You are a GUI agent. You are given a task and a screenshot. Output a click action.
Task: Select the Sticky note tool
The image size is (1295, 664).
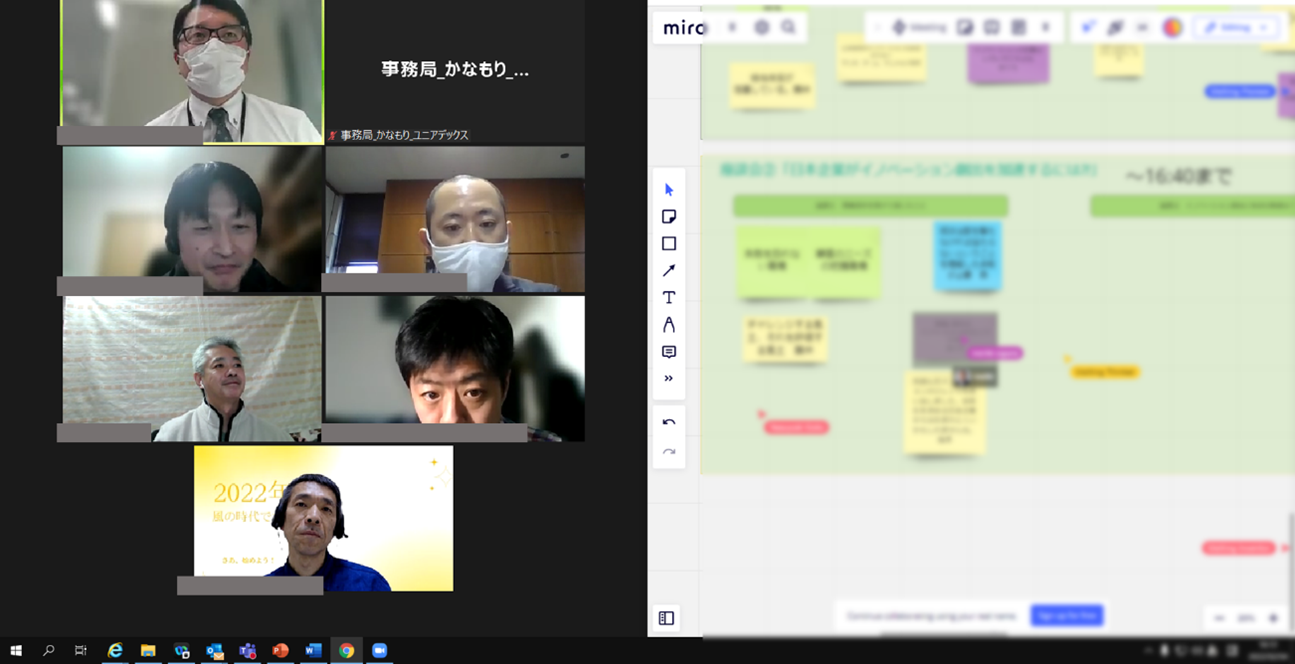[669, 217]
